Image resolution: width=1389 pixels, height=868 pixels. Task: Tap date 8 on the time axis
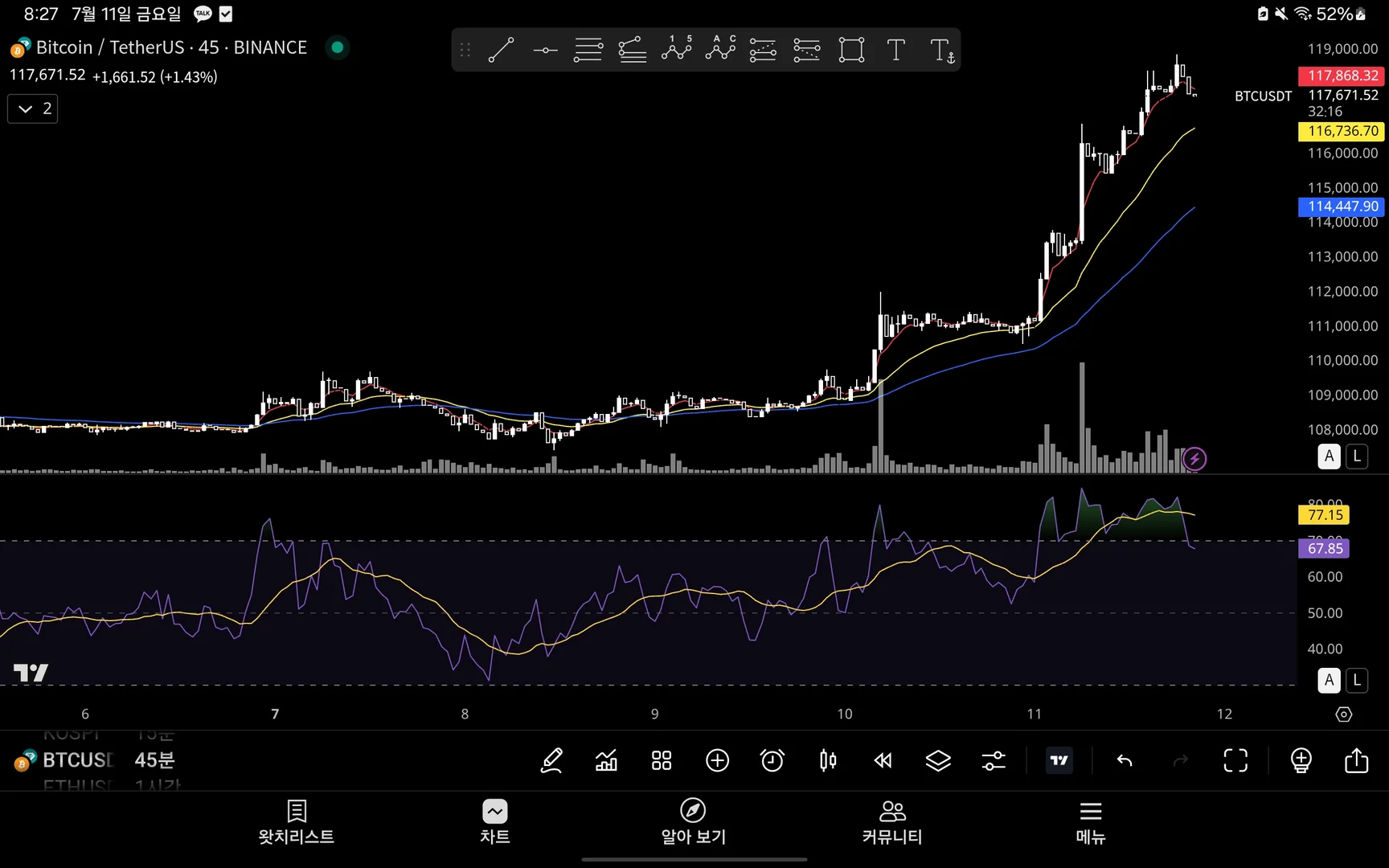[465, 714]
